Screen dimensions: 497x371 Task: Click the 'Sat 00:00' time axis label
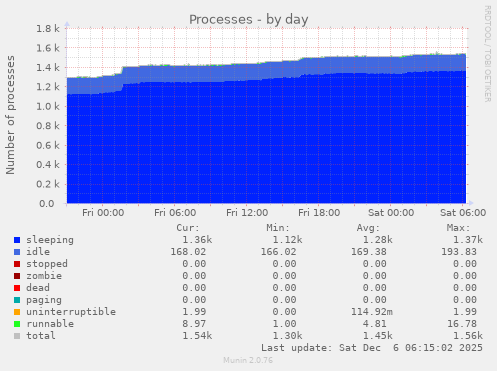tap(391, 213)
